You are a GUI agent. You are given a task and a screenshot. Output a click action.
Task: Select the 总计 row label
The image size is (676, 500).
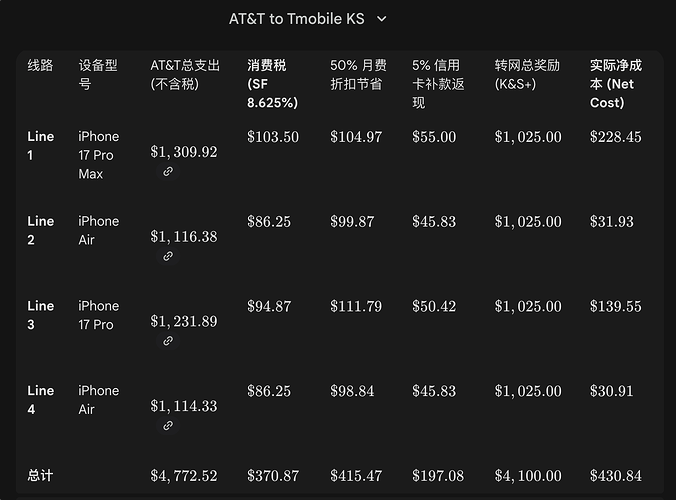pyautogui.click(x=40, y=476)
